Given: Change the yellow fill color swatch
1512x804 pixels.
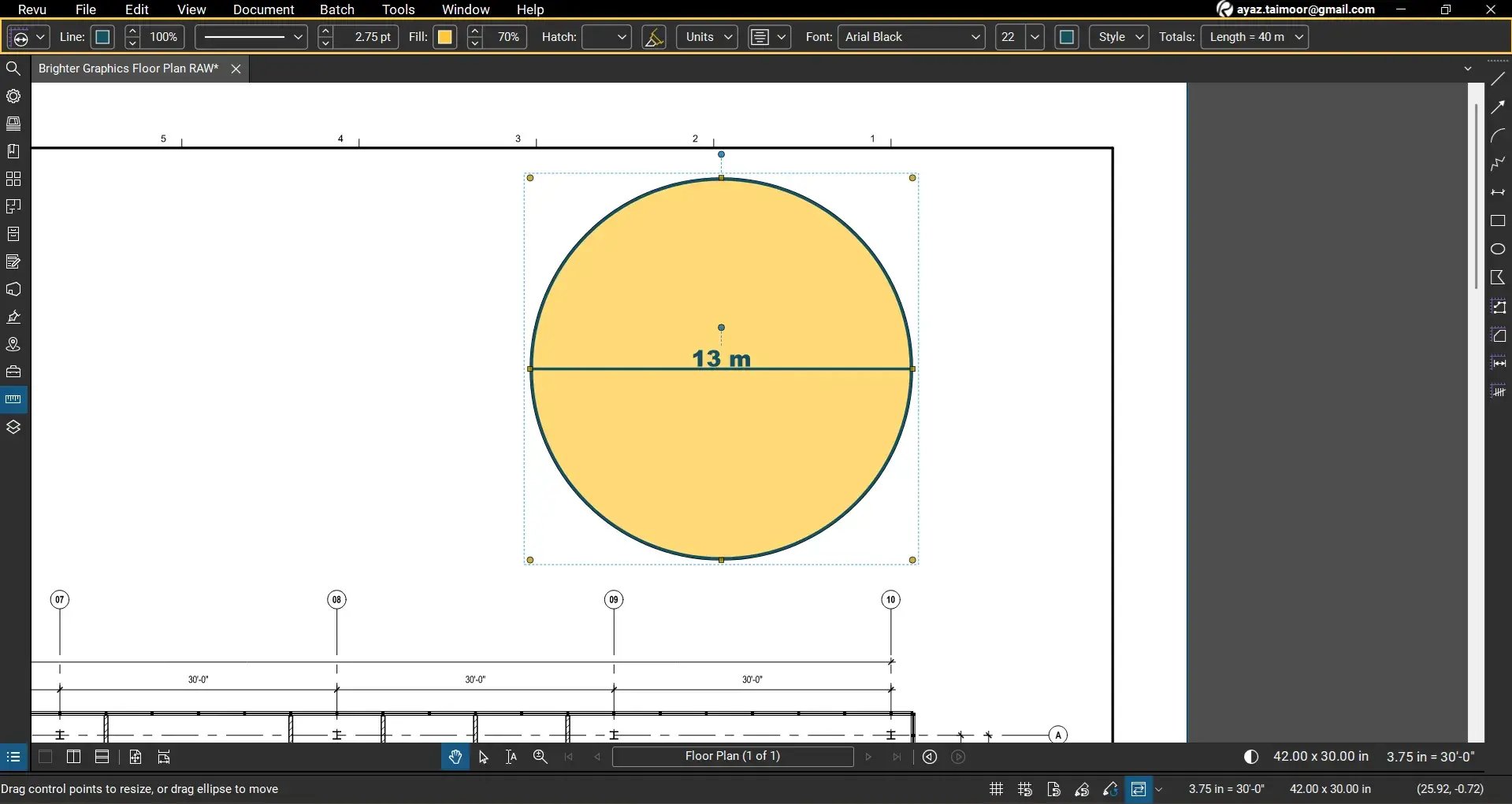Looking at the screenshot, I should click(445, 37).
